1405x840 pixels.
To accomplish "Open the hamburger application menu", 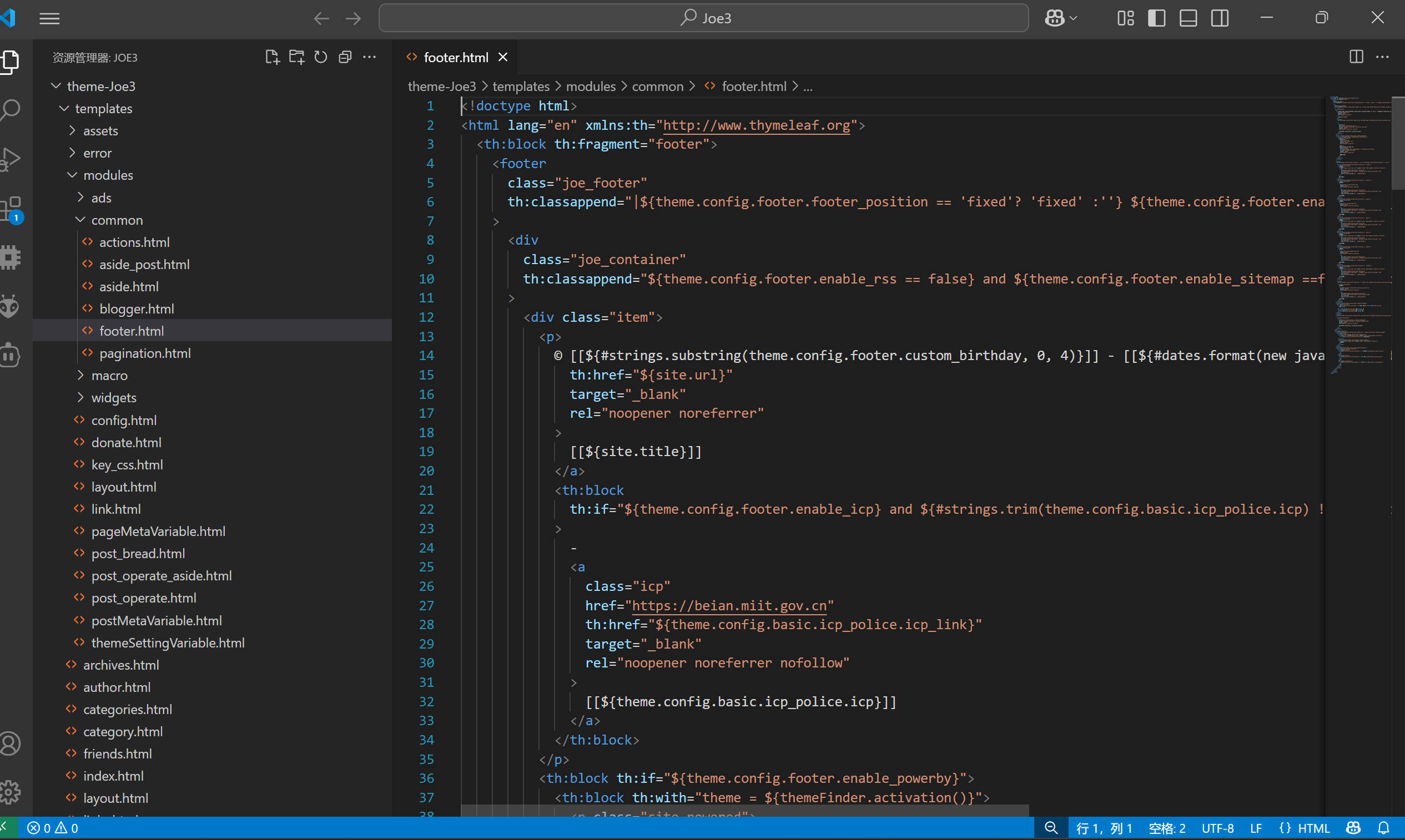I will coord(49,19).
